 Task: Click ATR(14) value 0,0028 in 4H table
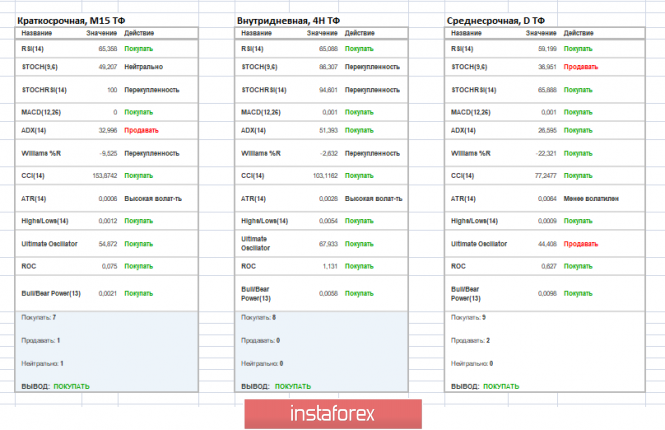click(328, 198)
